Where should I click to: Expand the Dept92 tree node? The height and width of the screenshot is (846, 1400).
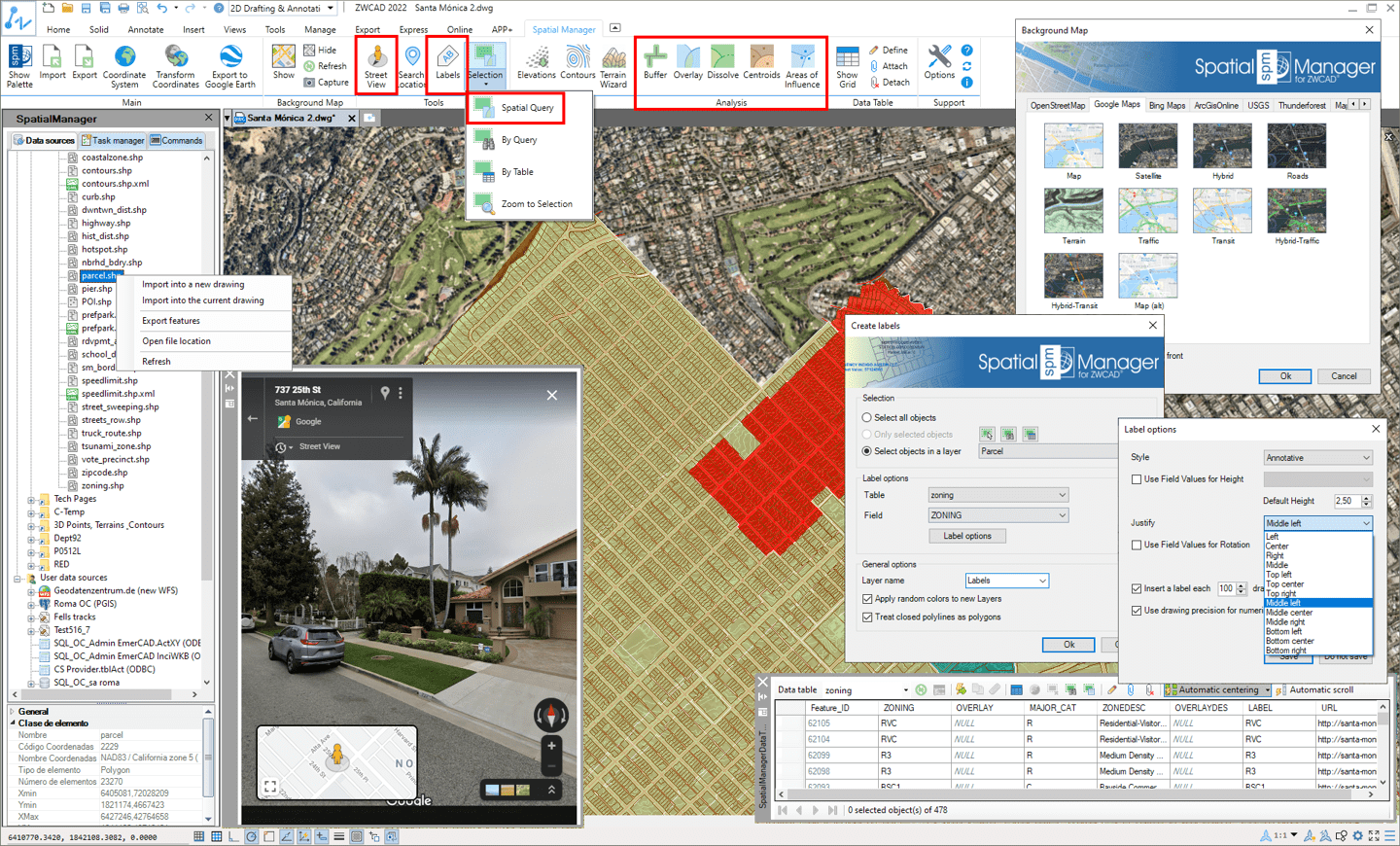(x=31, y=539)
